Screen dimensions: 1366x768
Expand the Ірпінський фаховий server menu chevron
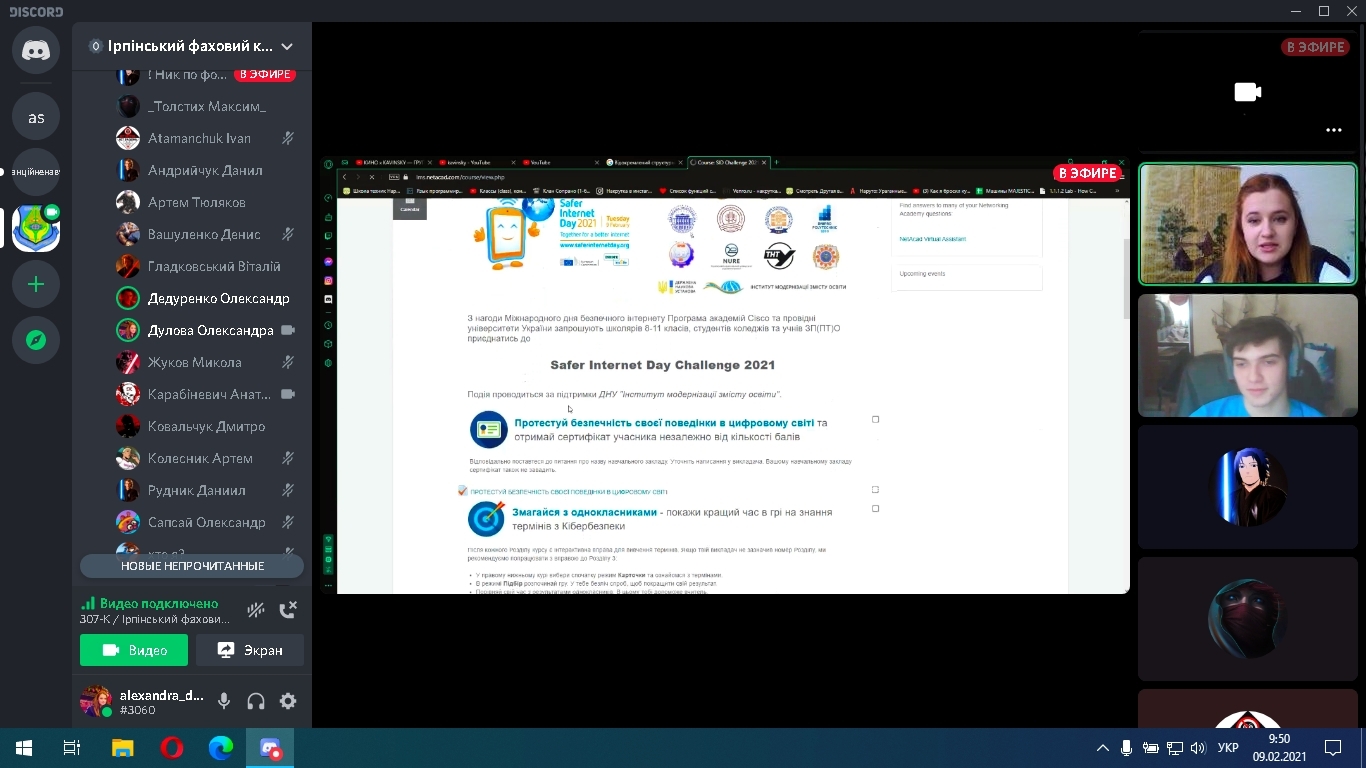(287, 46)
